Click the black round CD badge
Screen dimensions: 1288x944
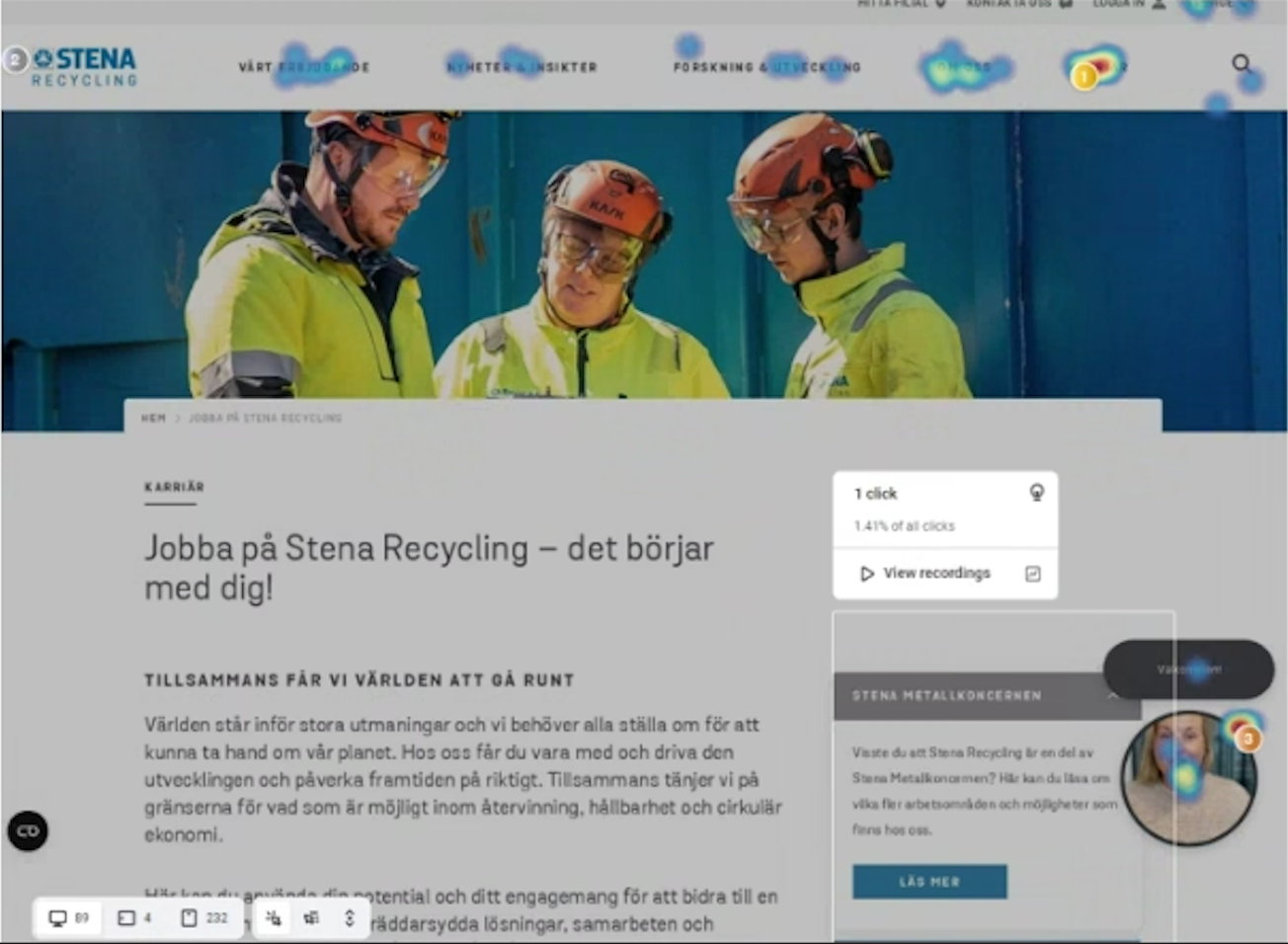[x=28, y=831]
